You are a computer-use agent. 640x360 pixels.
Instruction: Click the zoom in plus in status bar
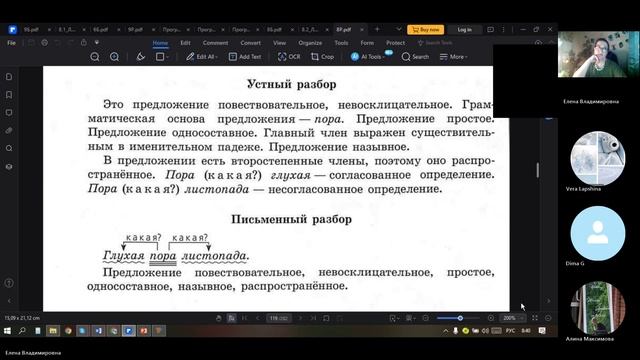click(x=491, y=318)
